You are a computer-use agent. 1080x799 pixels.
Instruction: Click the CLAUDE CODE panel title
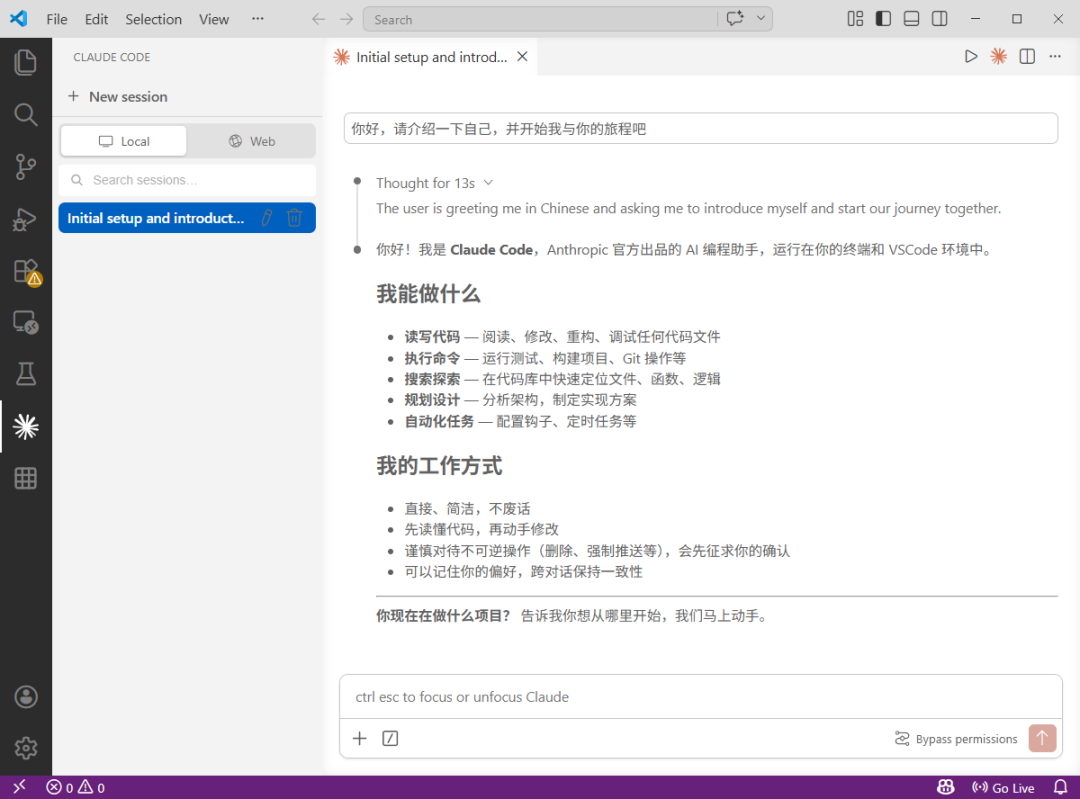[x=112, y=57]
